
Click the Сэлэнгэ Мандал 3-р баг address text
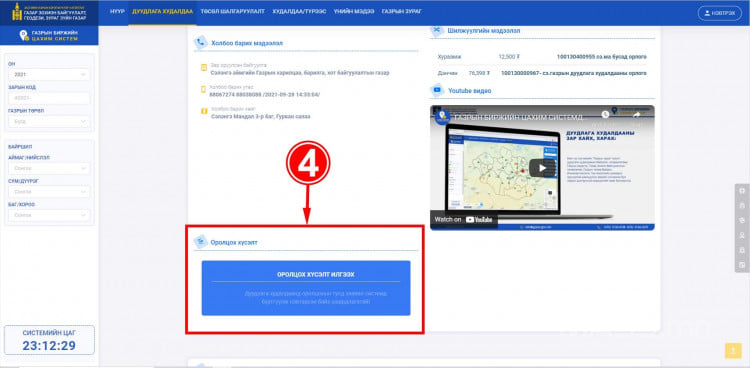260,116
